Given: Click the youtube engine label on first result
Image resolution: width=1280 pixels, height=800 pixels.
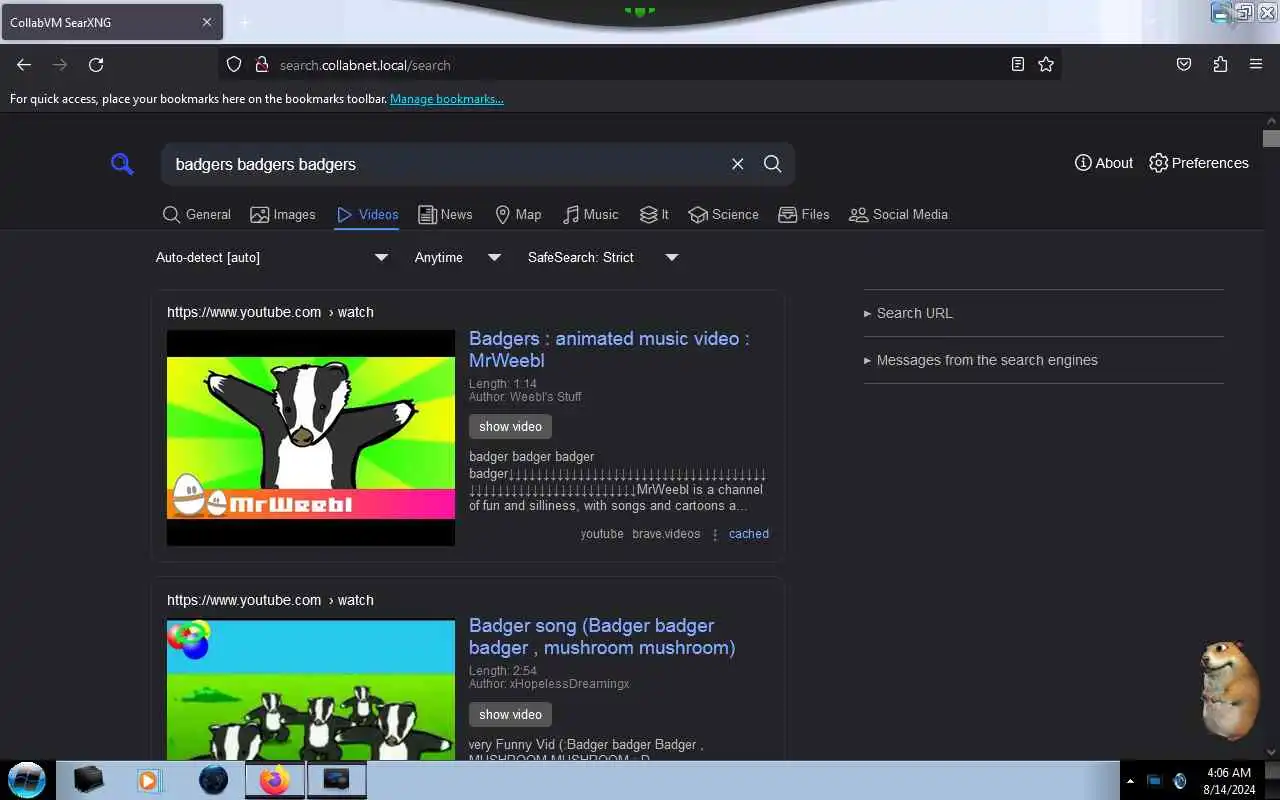Looking at the screenshot, I should tap(602, 534).
